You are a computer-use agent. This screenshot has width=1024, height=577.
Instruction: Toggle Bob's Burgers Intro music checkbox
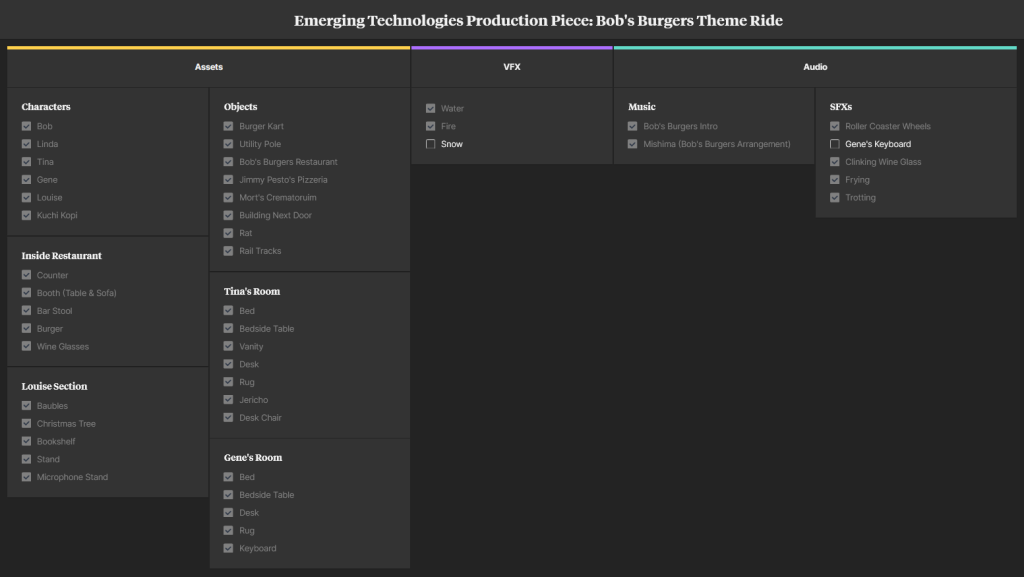633,126
